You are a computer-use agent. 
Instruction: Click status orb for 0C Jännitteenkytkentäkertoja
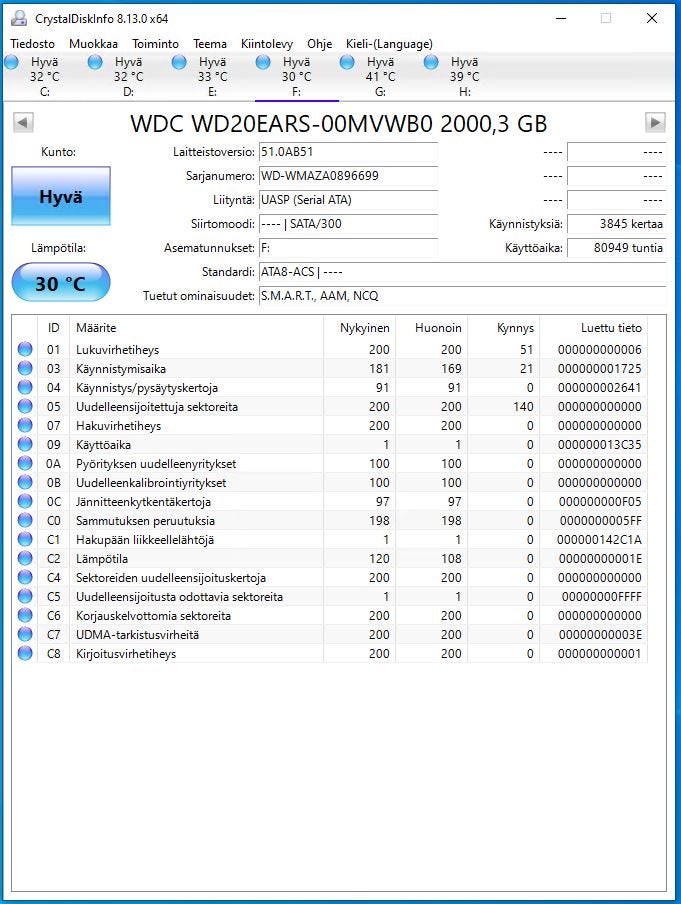pos(25,501)
